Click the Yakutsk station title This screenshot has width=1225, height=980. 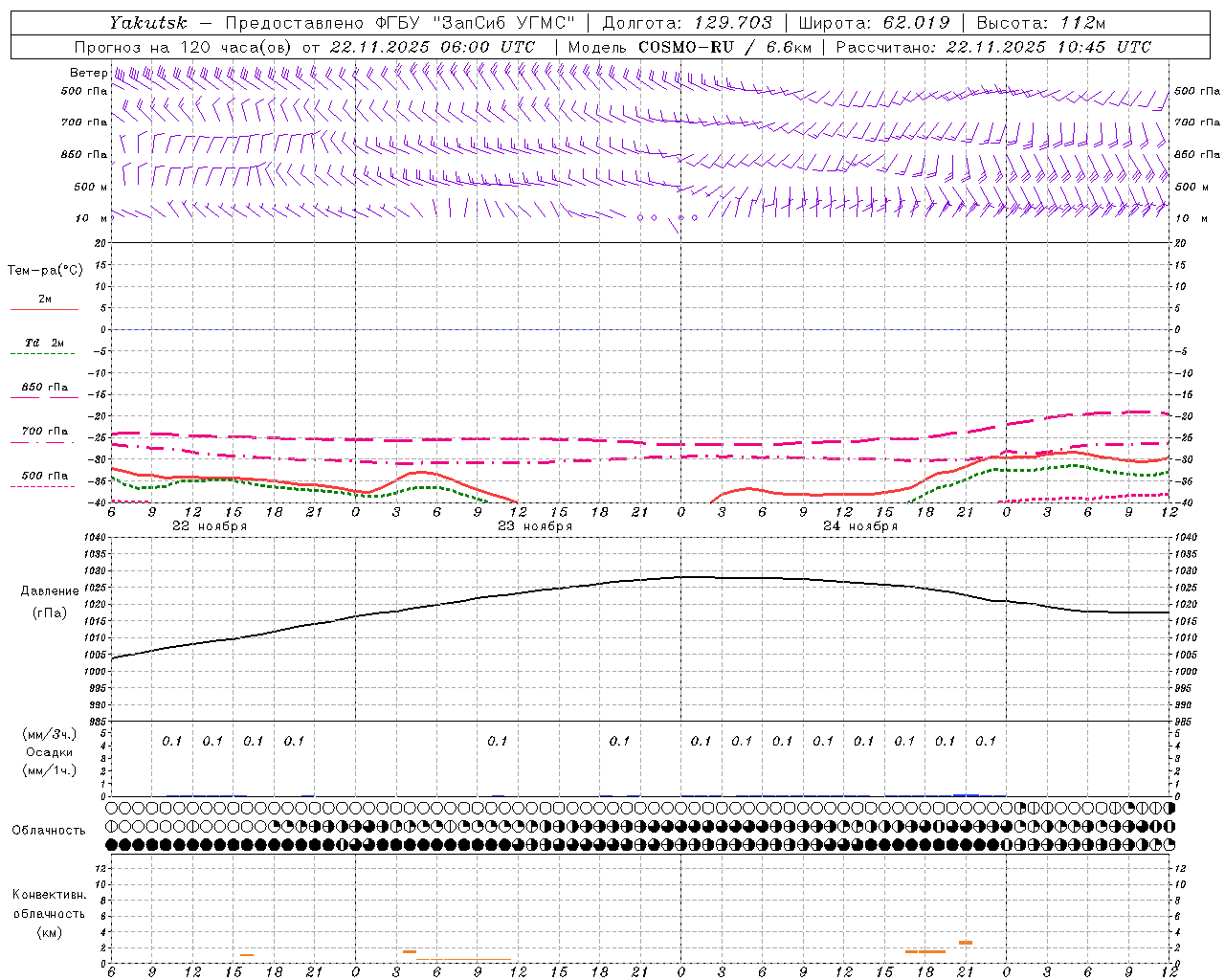pyautogui.click(x=148, y=23)
